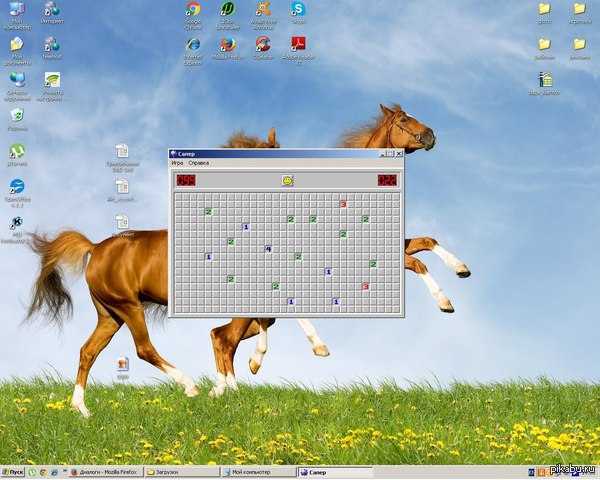Click the Мой компьютер desktop icon

pyautogui.click(x=17, y=10)
